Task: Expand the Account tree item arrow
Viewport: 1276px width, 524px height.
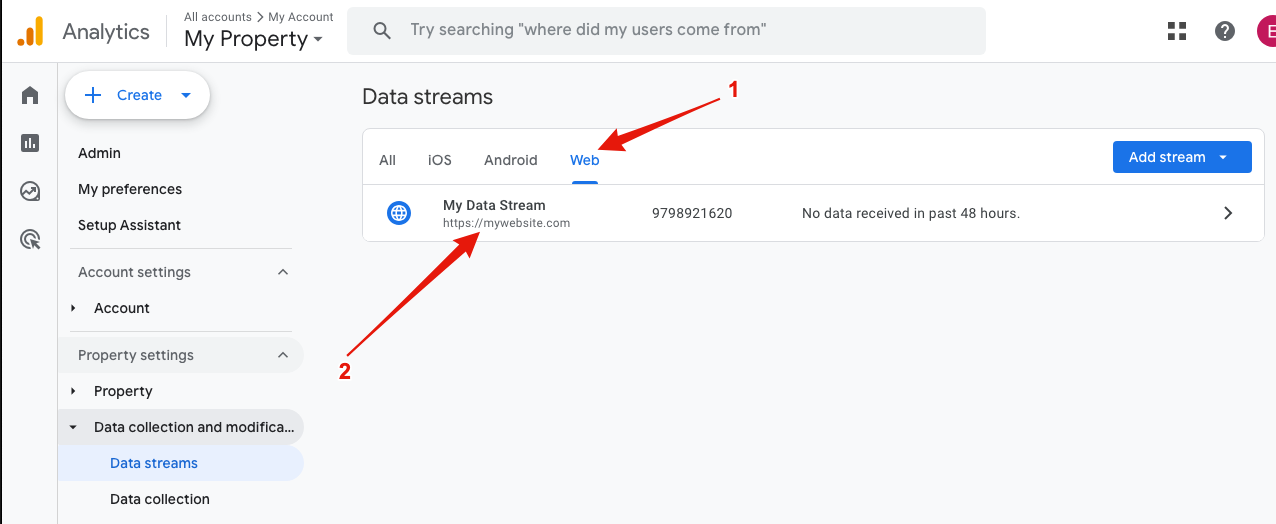Action: 73,308
